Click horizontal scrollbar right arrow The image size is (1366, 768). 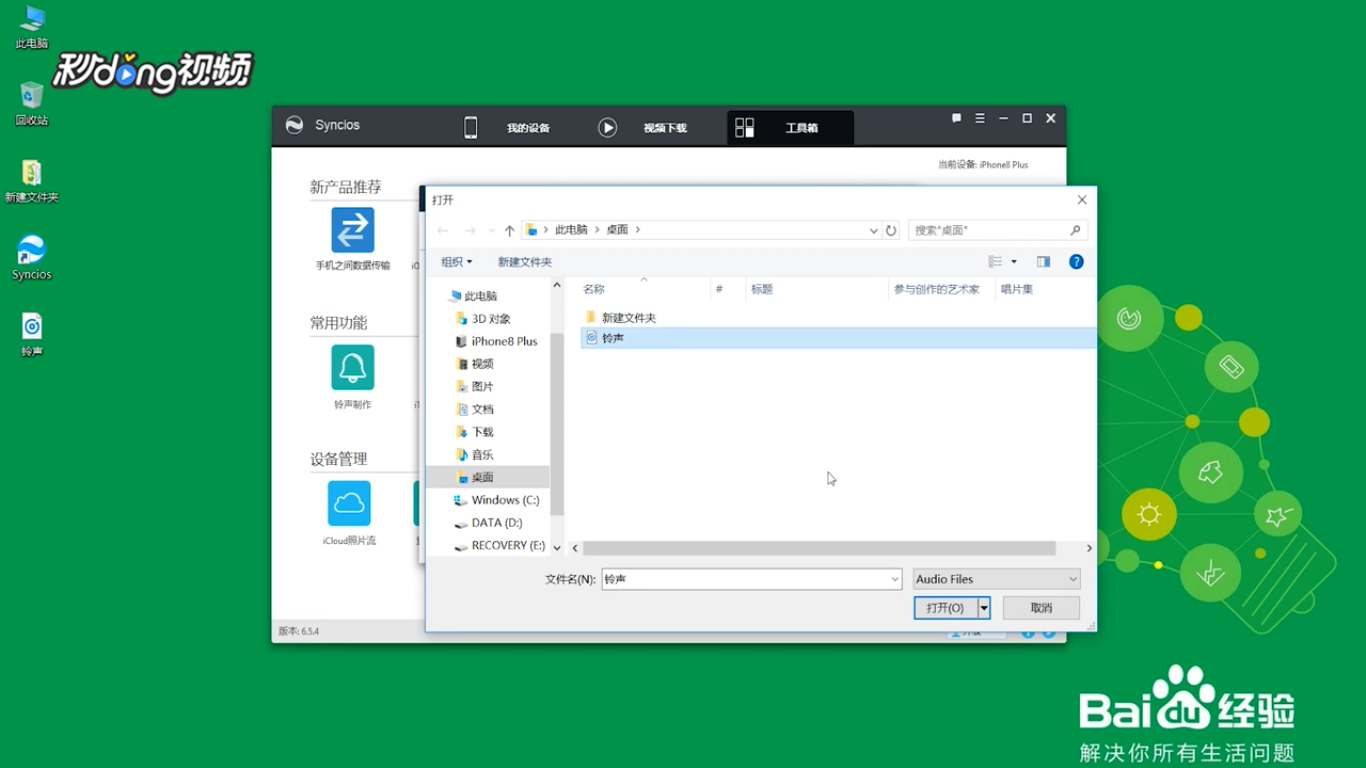(1089, 548)
